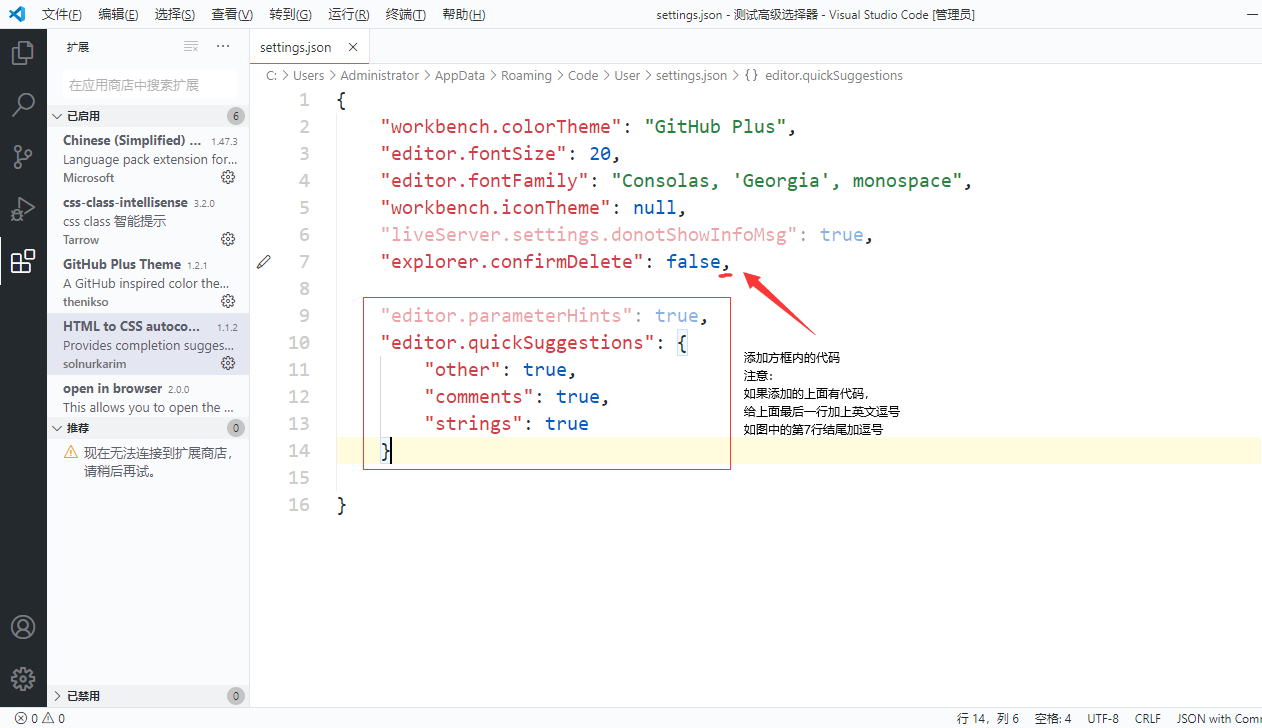Click errors and warnings status bar indicator

click(40, 718)
